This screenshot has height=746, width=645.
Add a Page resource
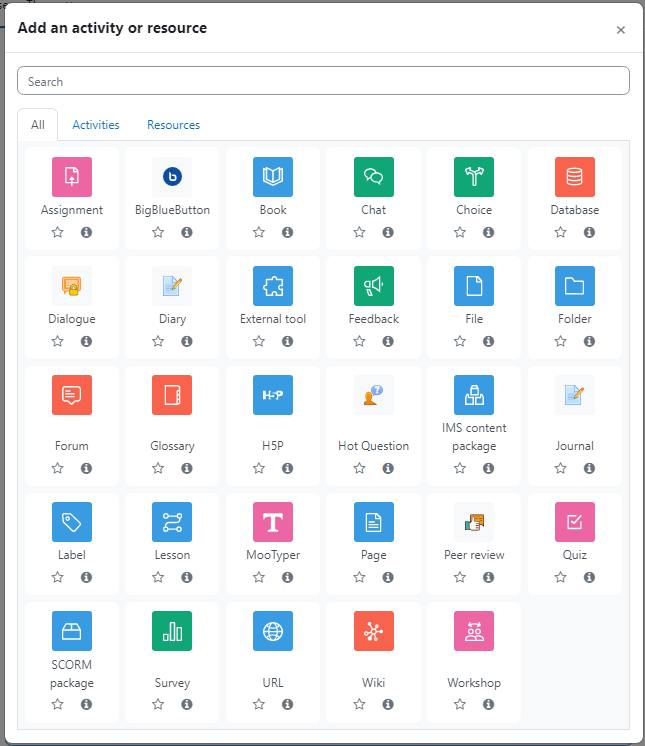click(374, 521)
